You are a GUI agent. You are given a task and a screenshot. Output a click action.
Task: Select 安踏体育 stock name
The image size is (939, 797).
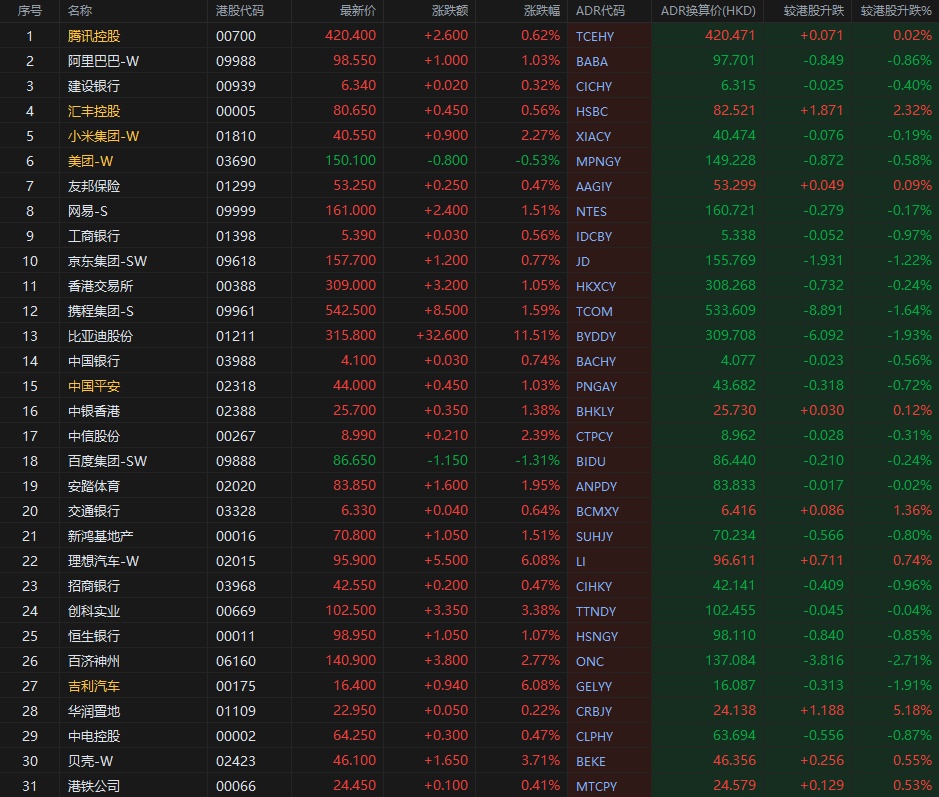[93, 486]
